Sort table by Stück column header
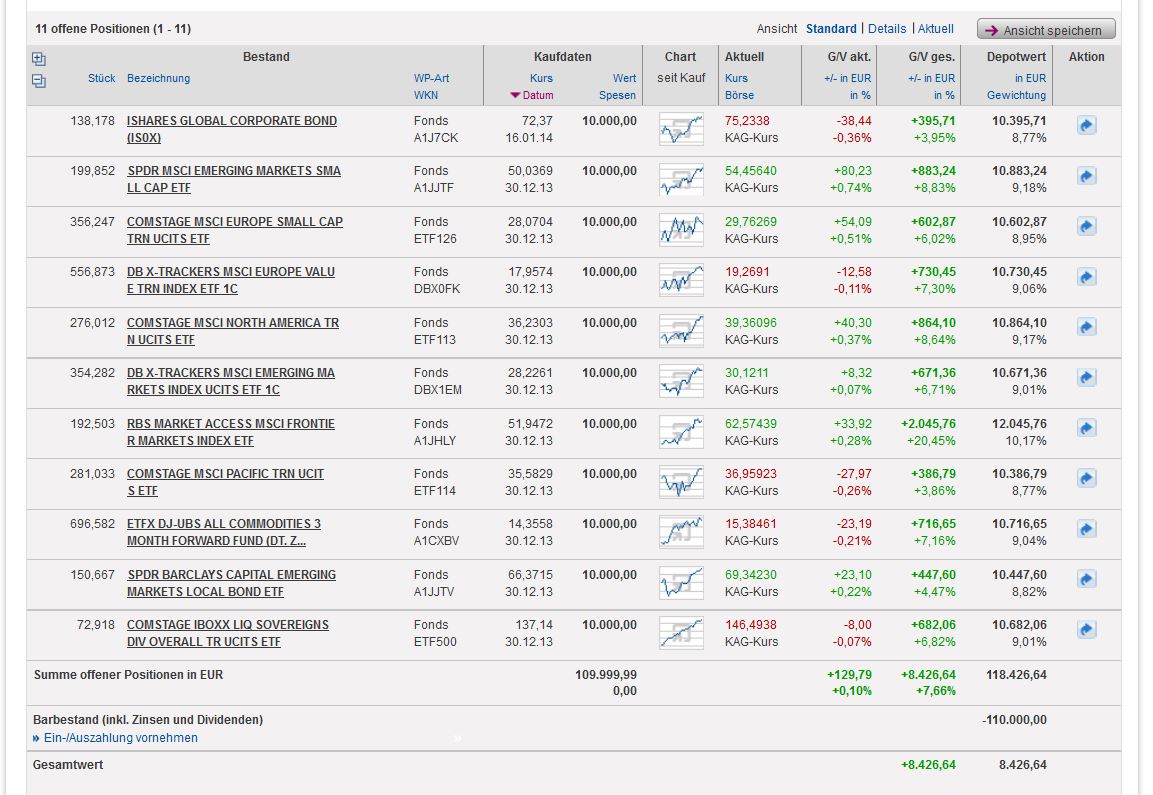1153x795 pixels. pos(101,78)
